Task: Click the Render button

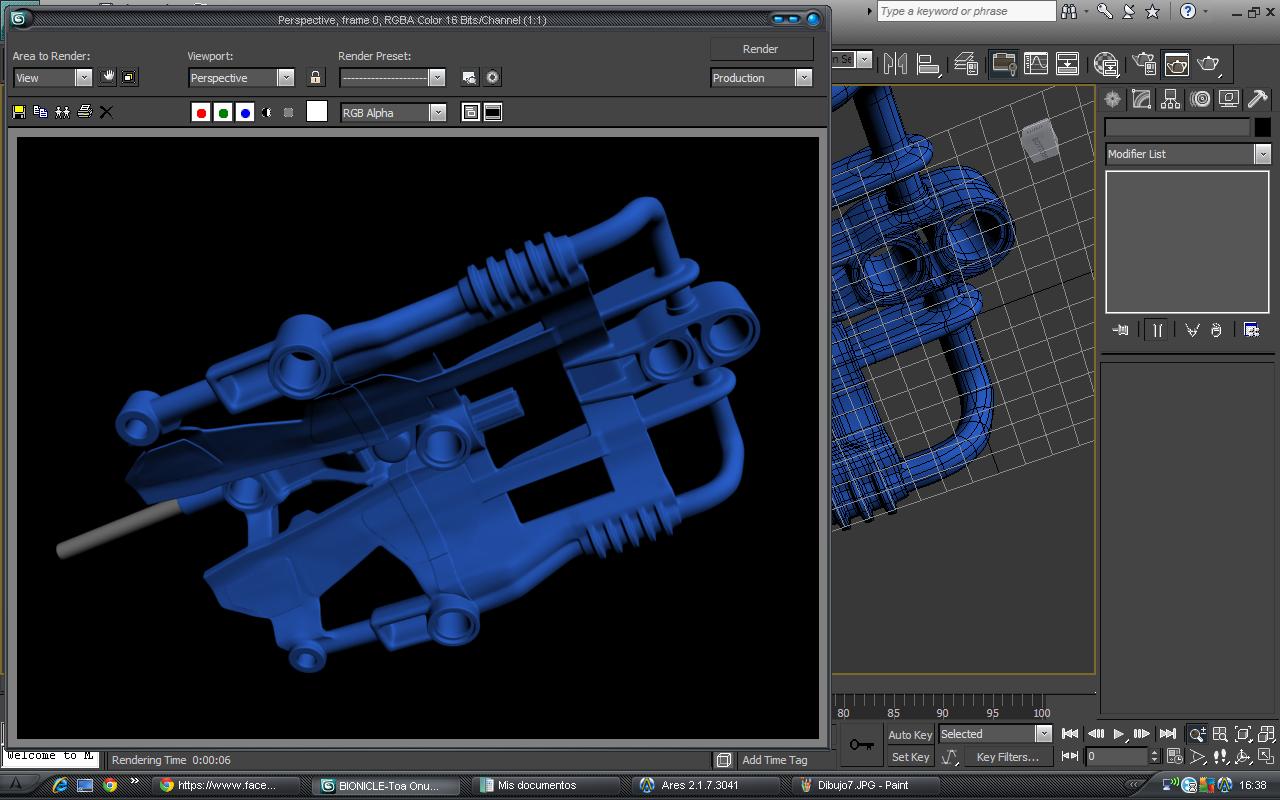Action: click(760, 49)
